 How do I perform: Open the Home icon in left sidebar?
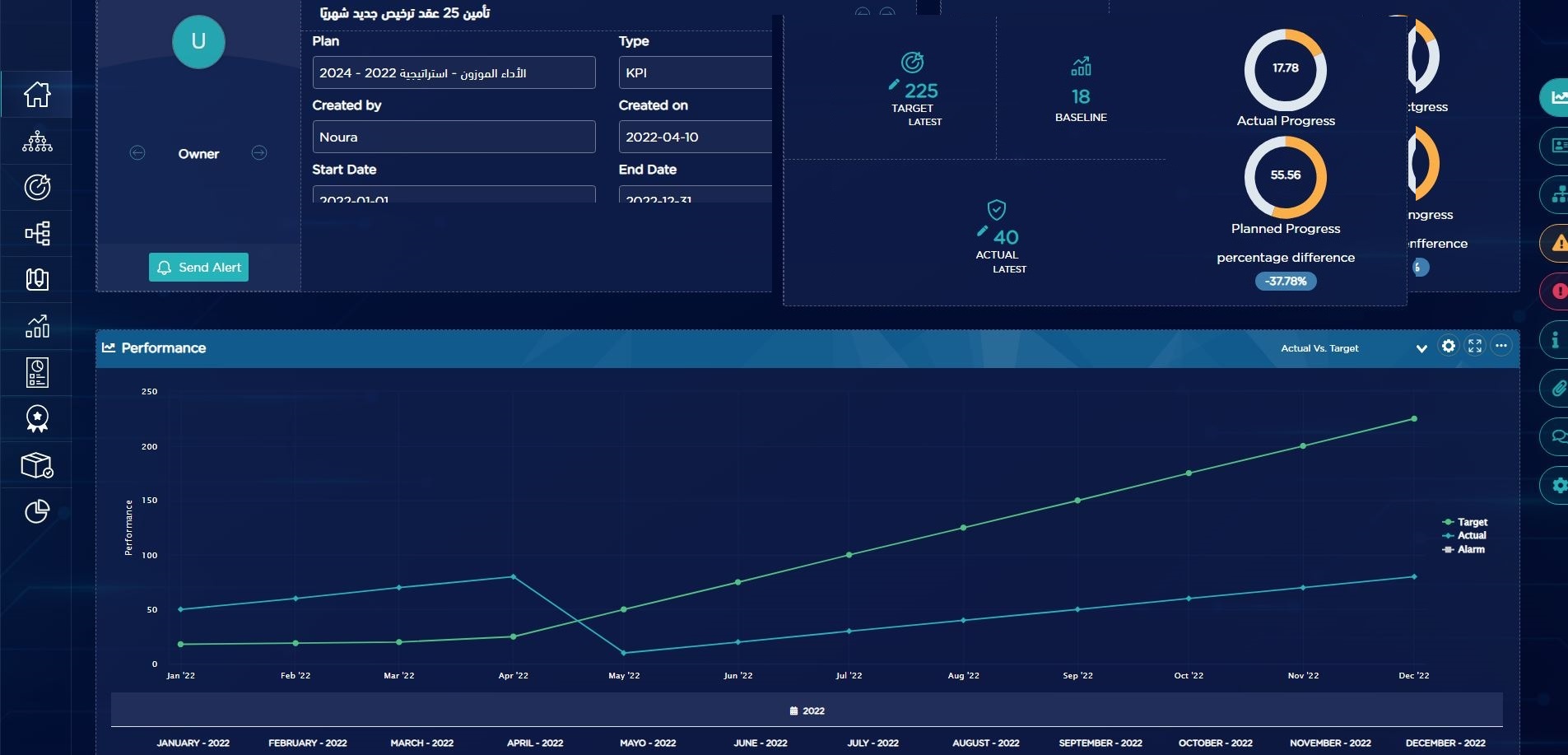click(x=37, y=95)
